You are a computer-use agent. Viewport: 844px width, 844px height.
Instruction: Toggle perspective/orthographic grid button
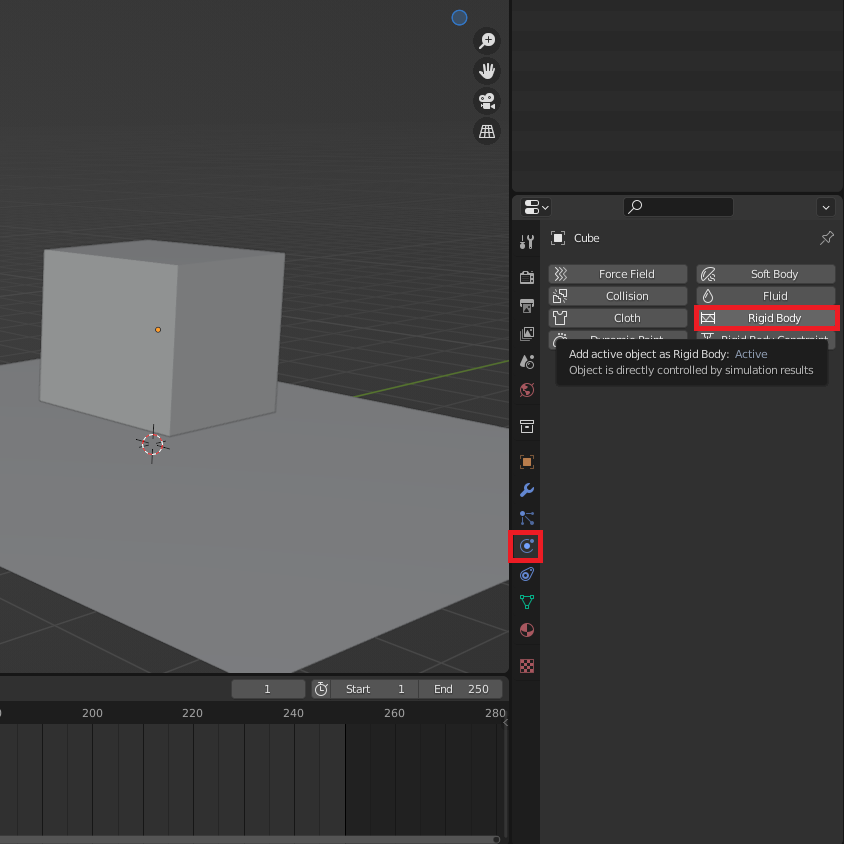tap(487, 131)
